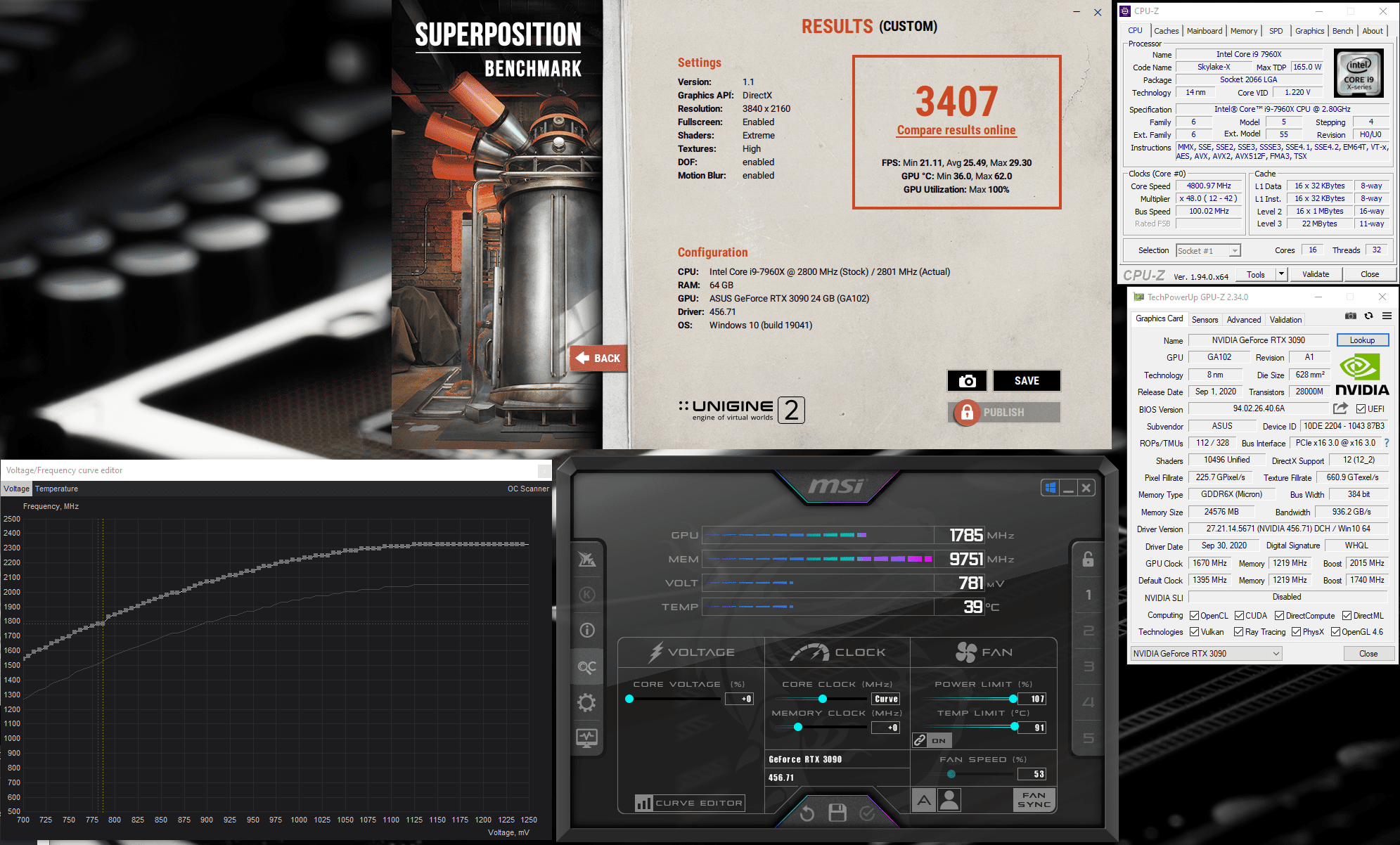Image resolution: width=1400 pixels, height=845 pixels.
Task: Toggle the CUDA checkbox
Action: click(1239, 615)
